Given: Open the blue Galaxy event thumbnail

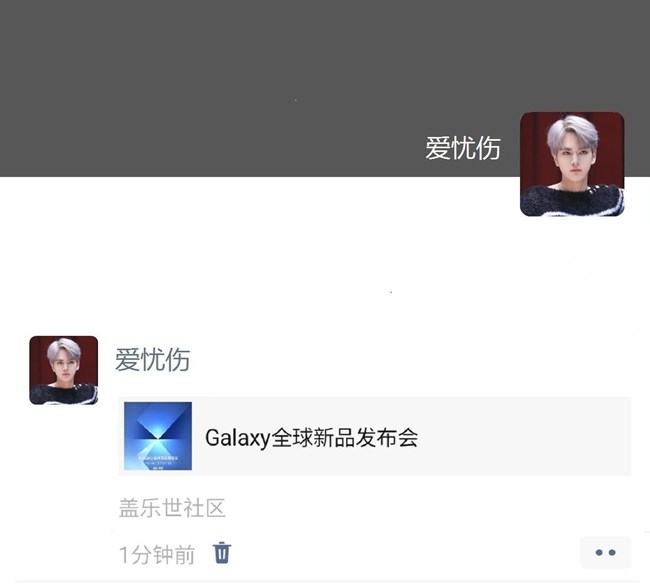Looking at the screenshot, I should click(x=158, y=436).
